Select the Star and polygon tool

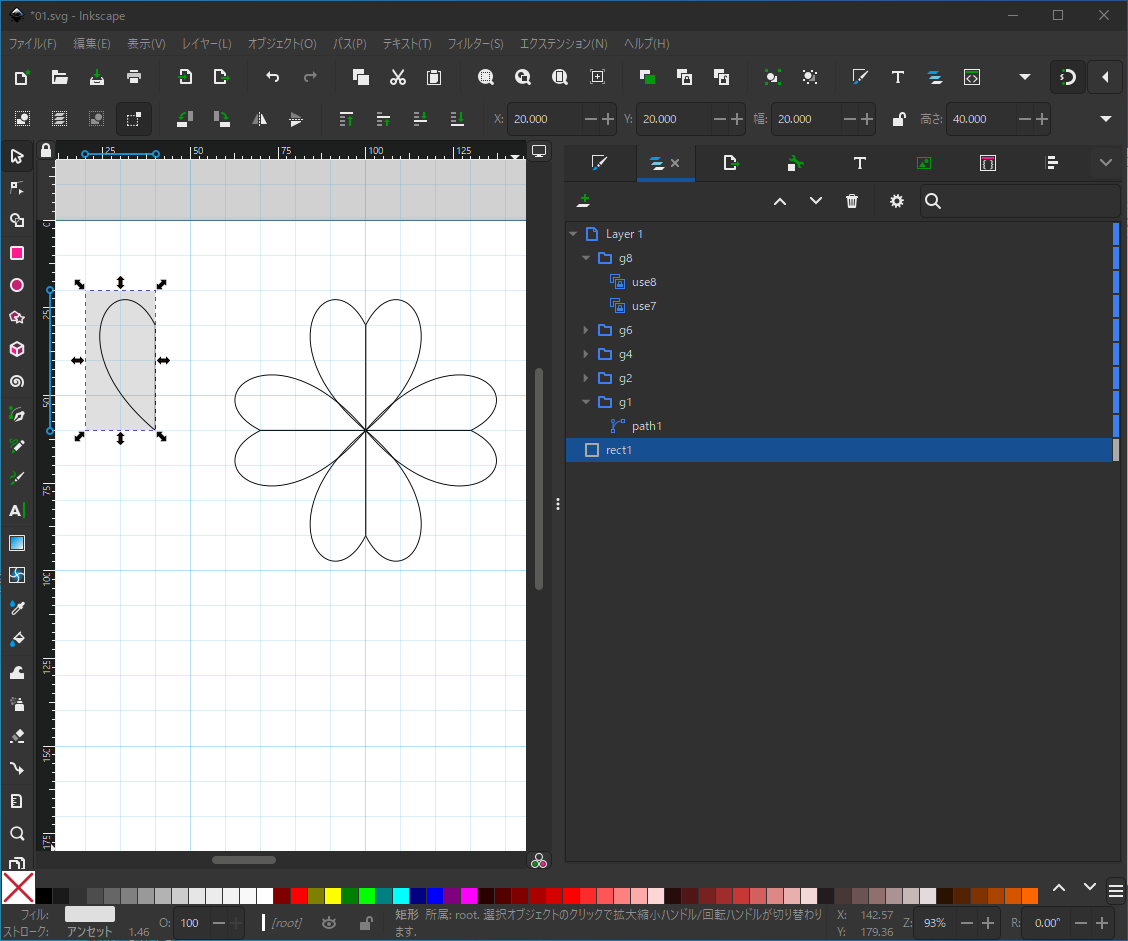point(17,317)
